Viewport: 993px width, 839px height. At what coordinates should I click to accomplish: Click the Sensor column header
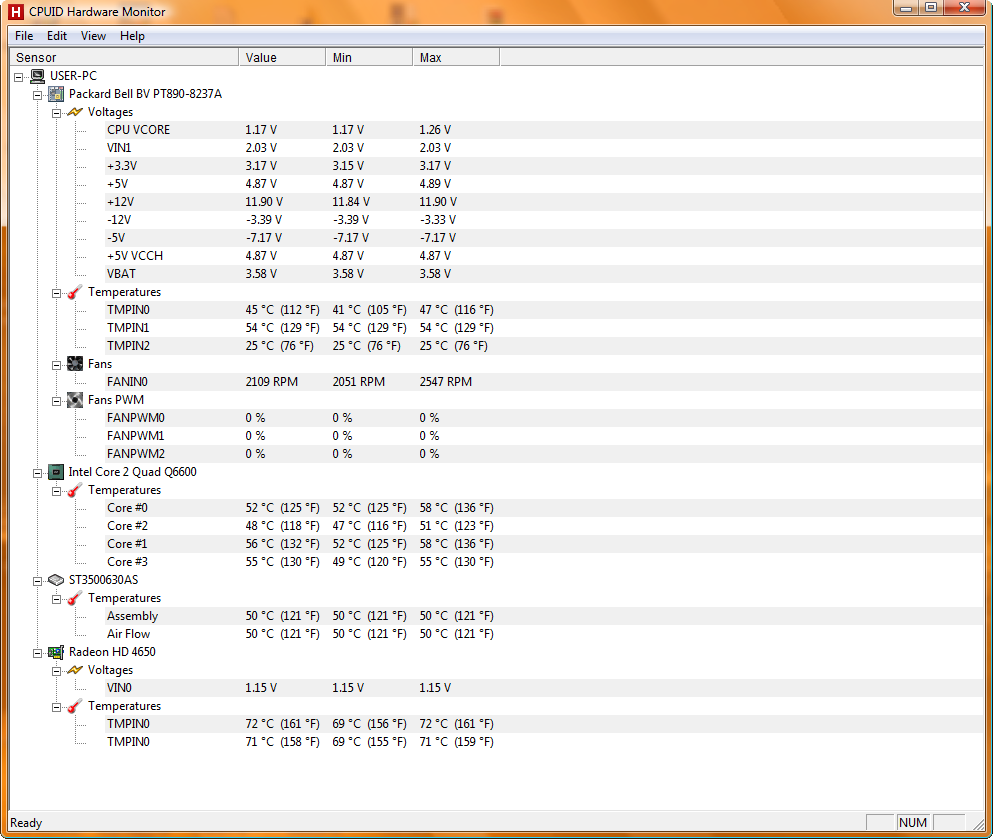(x=124, y=58)
